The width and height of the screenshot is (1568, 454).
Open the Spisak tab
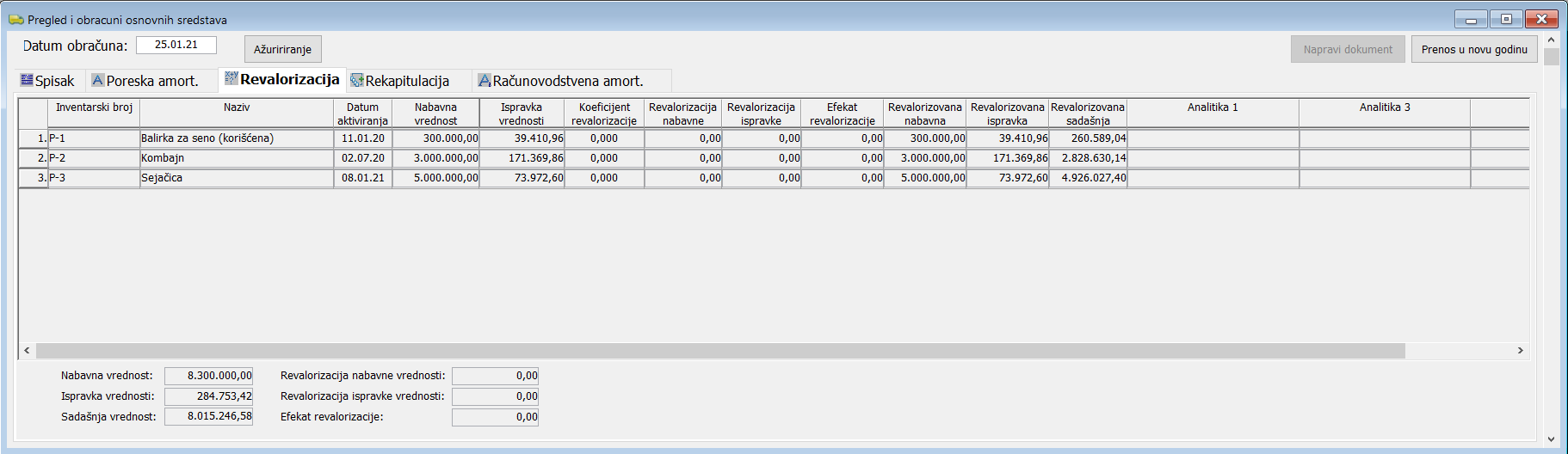(x=49, y=81)
